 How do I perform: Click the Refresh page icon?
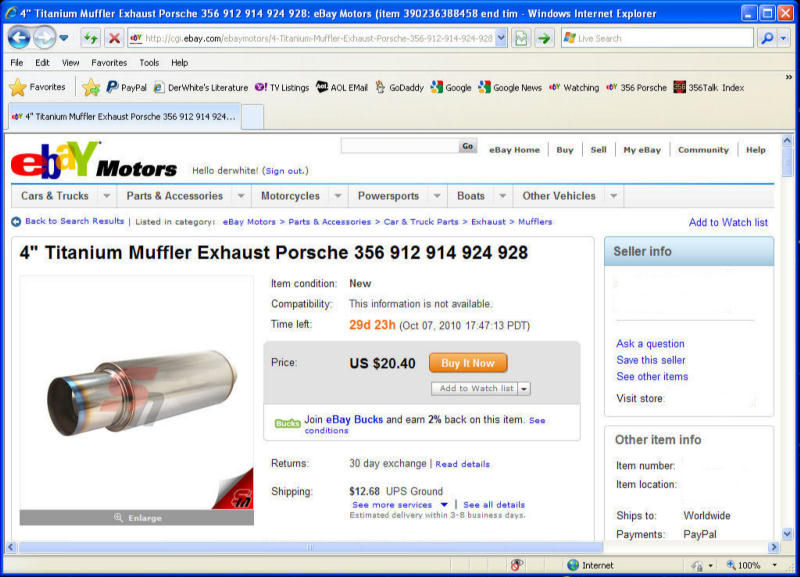pyautogui.click(x=91, y=38)
